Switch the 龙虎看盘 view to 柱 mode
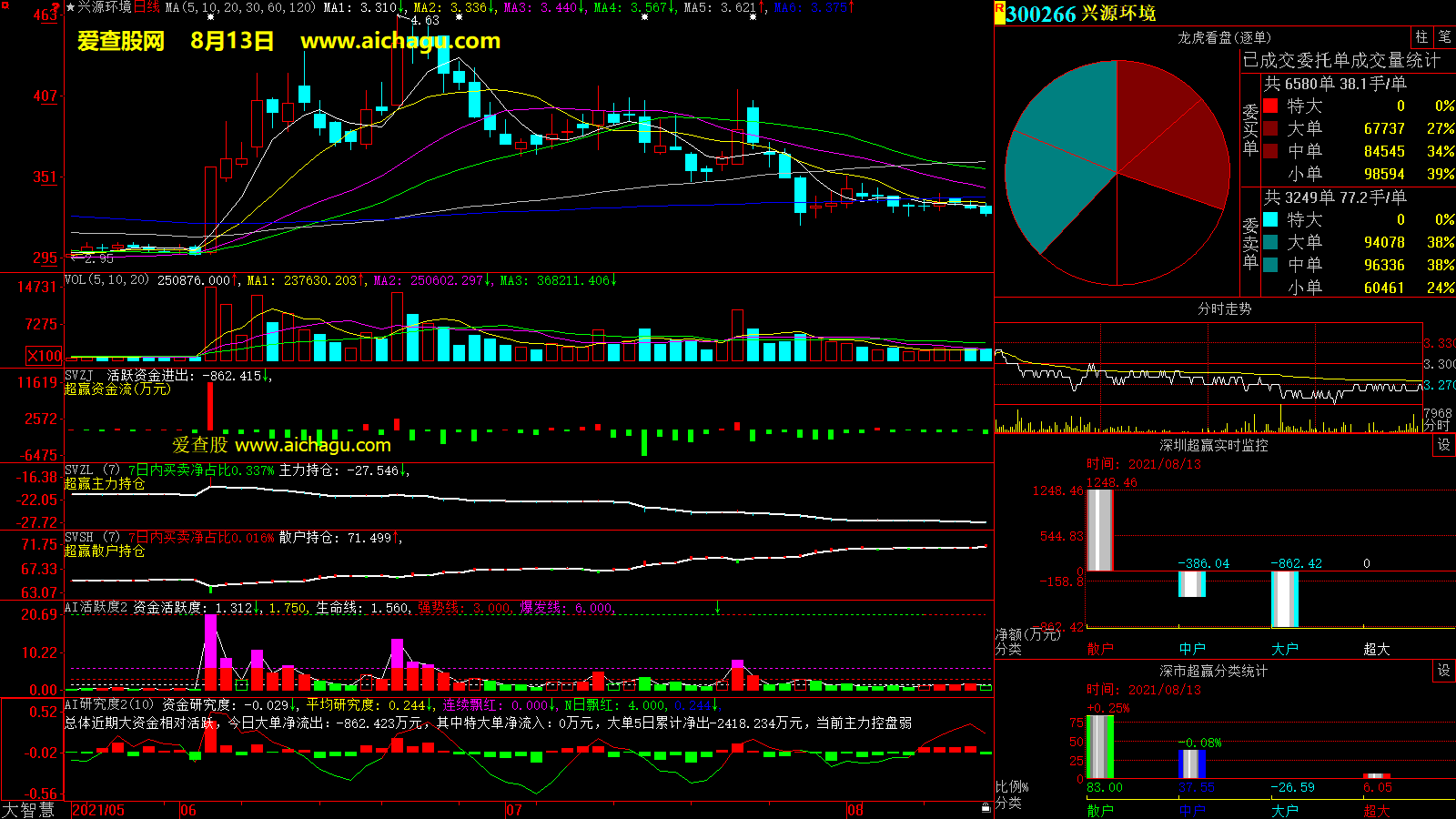 [1421, 37]
